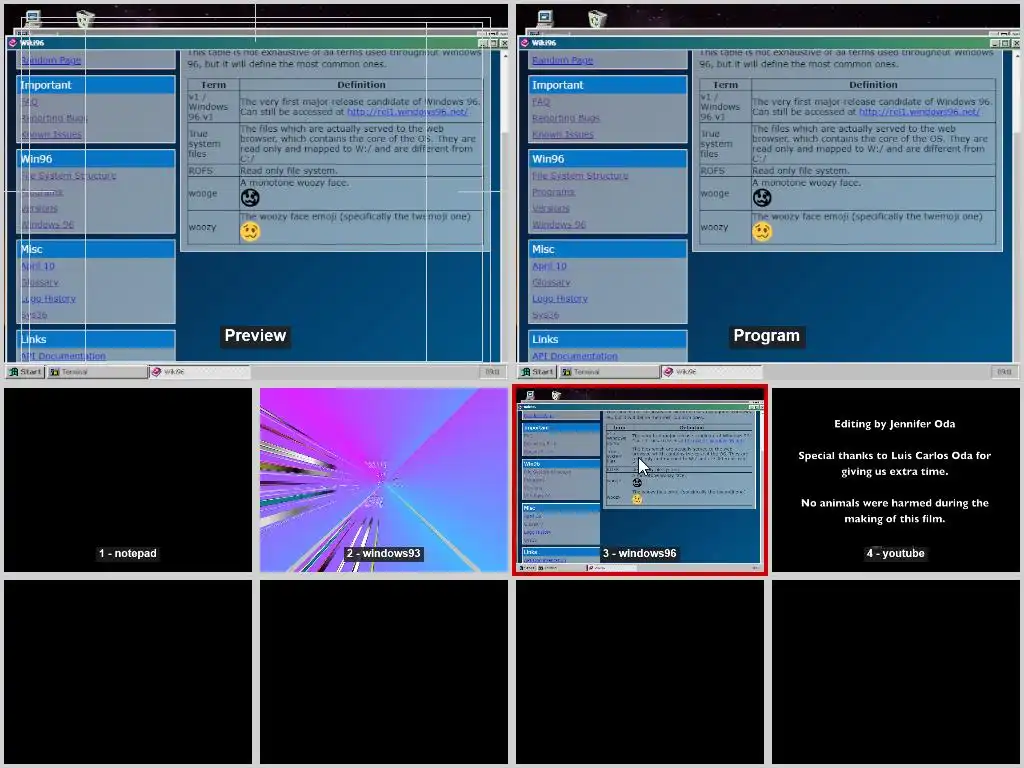
Task: Open Logo History link in Program
Action: [560, 298]
